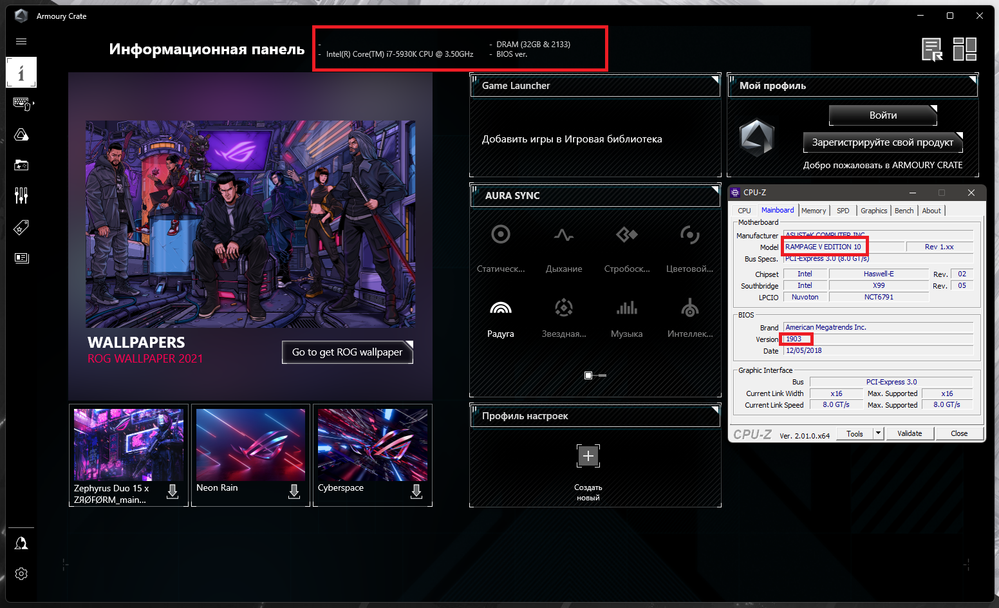Open the Zephyrus Duo 15 wallpaper thumbnail

pyautogui.click(x=129, y=445)
